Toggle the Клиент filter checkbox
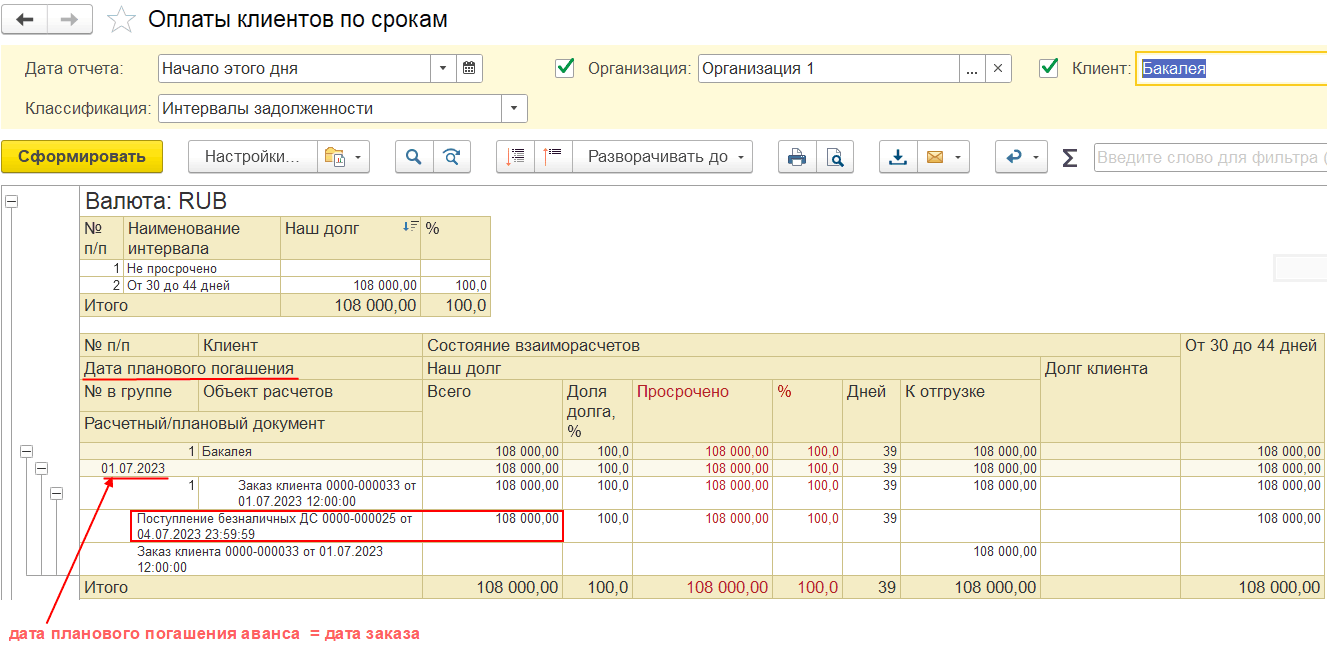The height and width of the screenshot is (652, 1327). pos(1049,68)
